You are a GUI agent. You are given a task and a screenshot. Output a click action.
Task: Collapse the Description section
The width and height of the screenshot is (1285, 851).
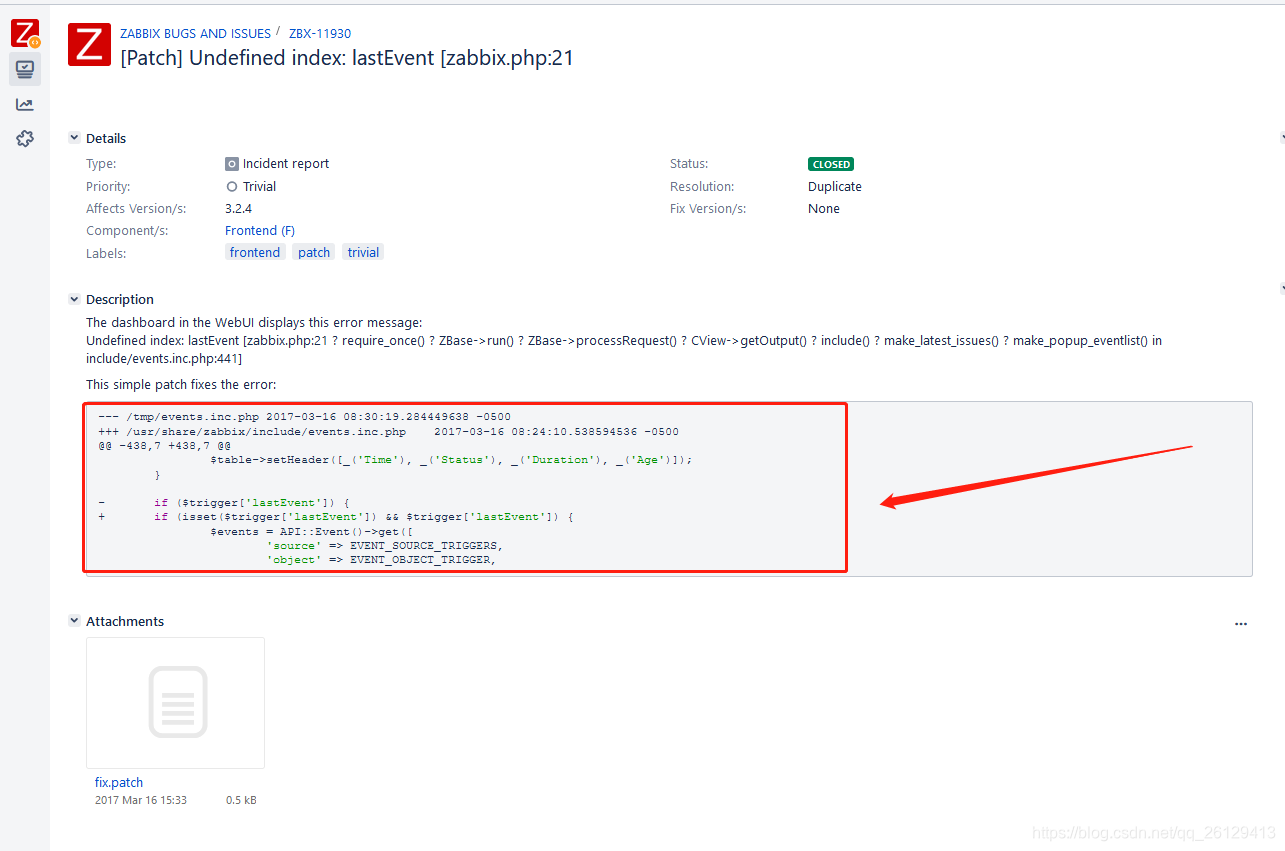click(x=74, y=299)
